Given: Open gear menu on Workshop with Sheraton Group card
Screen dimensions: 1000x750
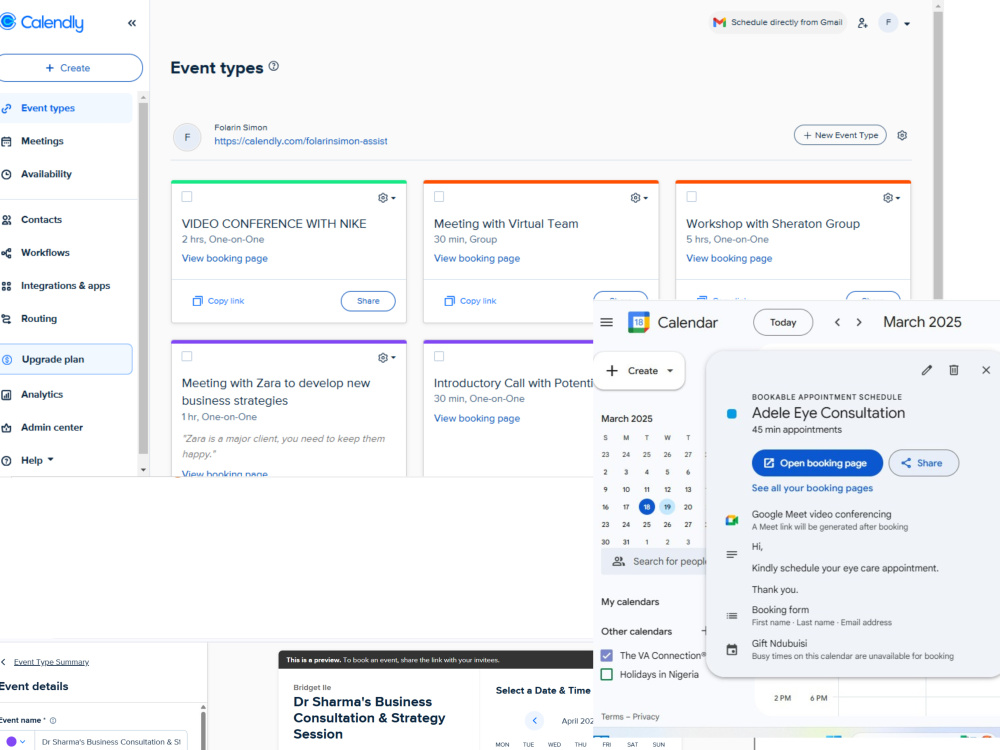Looking at the screenshot, I should [x=891, y=198].
